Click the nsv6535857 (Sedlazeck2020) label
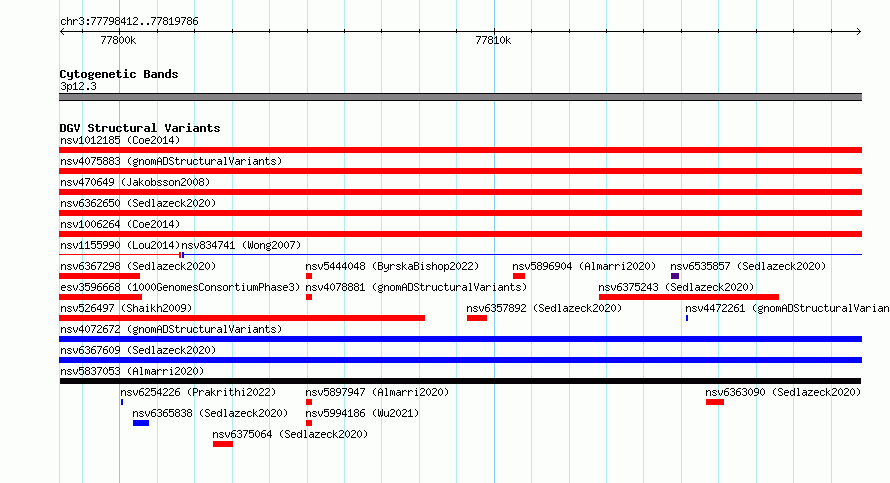This screenshot has width=890, height=483. (x=748, y=266)
